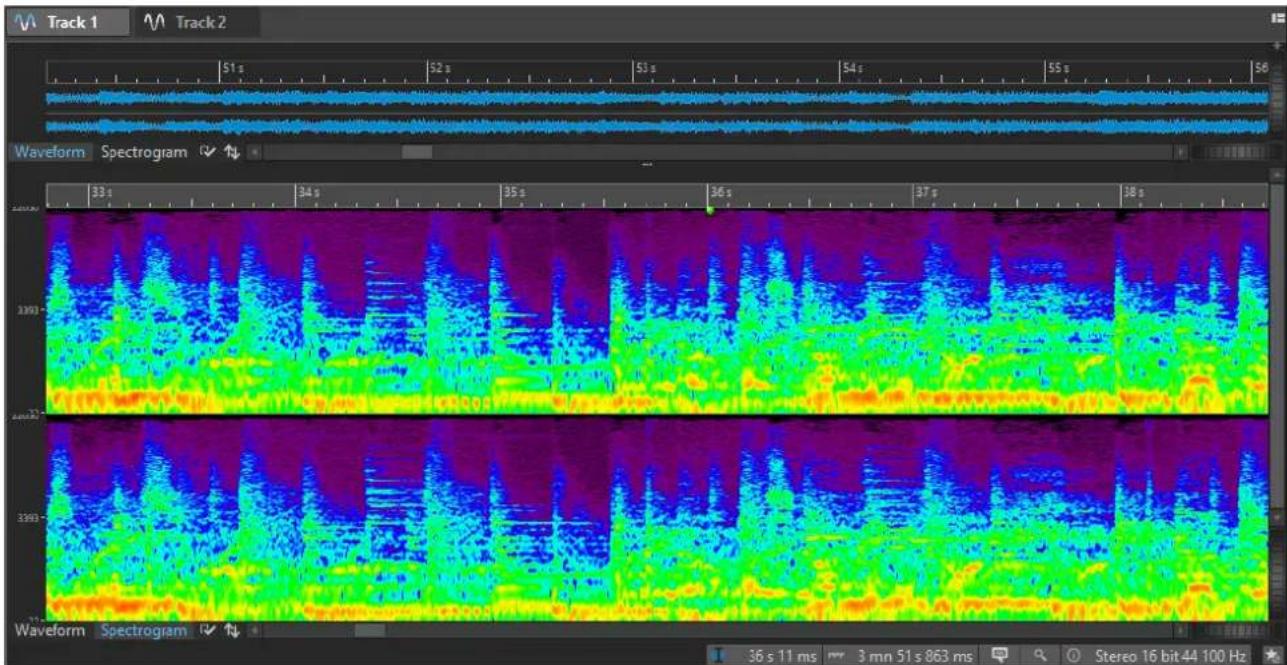Screen dimensions: 1287x665
Task: Select Spectrogram view in upper pane
Action: click(x=144, y=152)
